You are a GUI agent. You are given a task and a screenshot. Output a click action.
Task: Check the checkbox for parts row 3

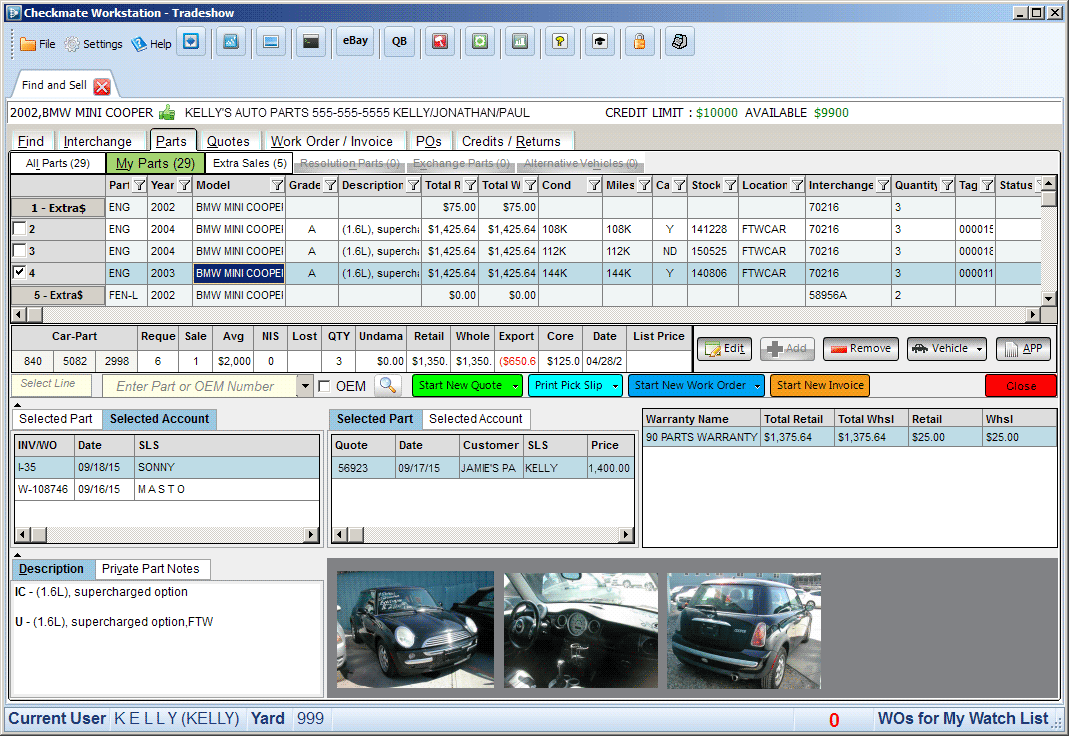coord(20,251)
